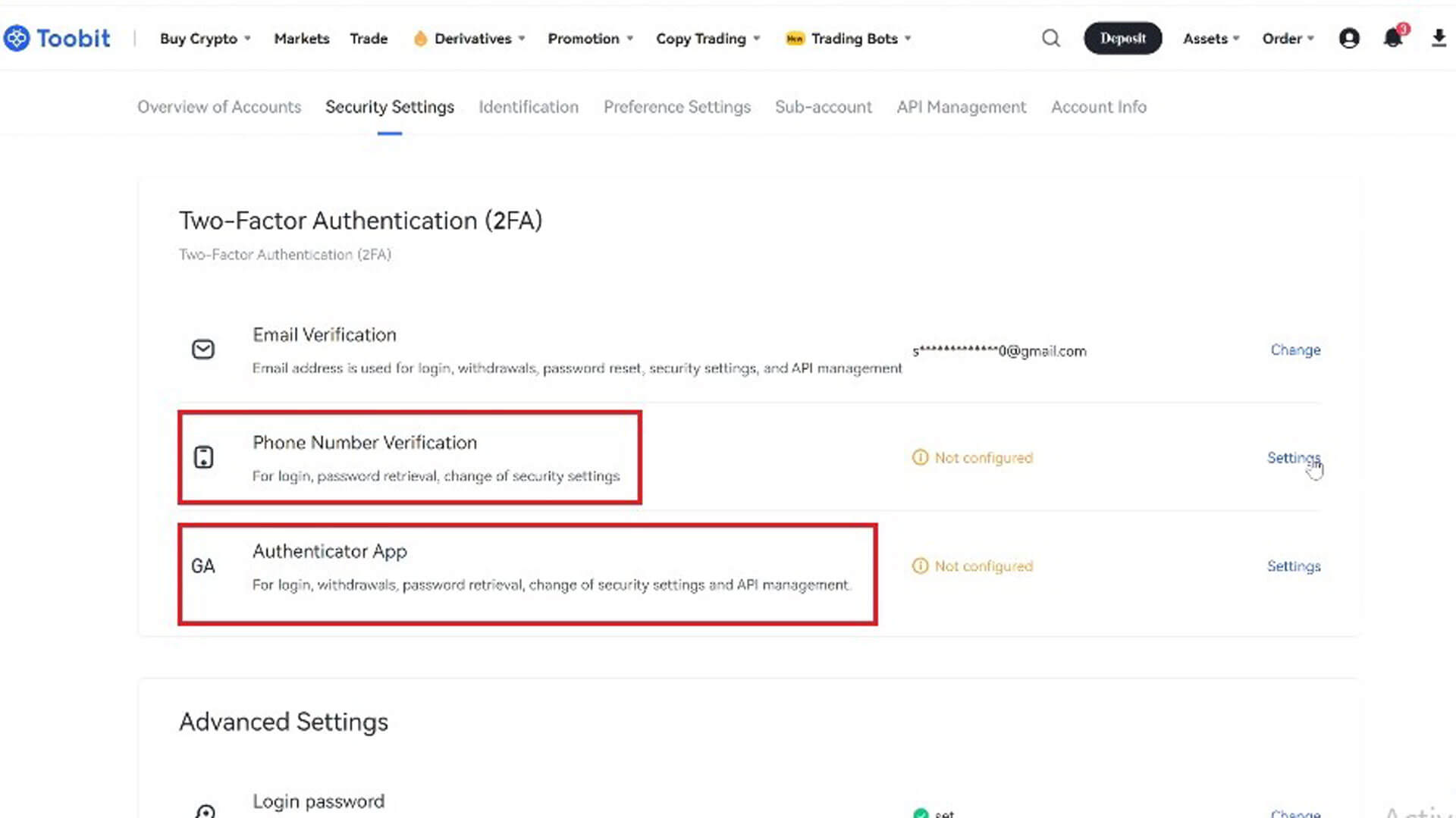Expand the Promotion dropdown menu
Image resolution: width=1456 pixels, height=818 pixels.
coord(590,38)
